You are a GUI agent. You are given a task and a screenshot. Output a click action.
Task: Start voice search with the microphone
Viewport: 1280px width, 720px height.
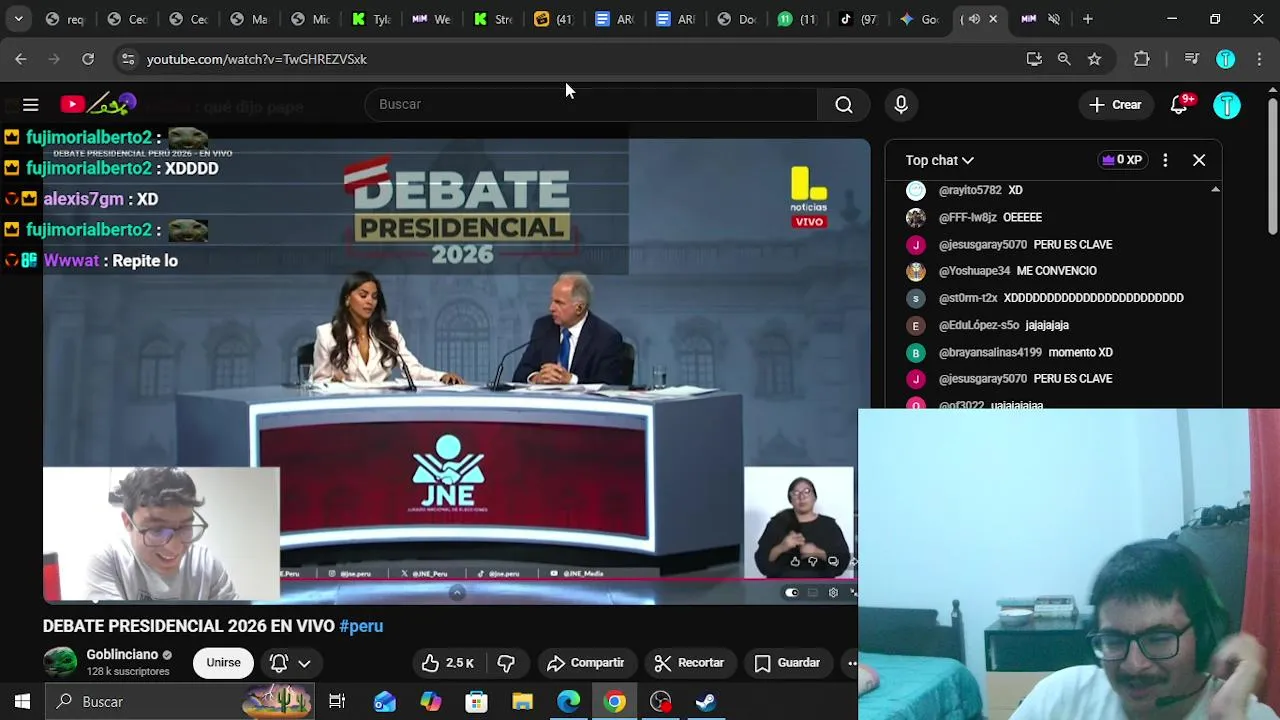[x=901, y=105]
